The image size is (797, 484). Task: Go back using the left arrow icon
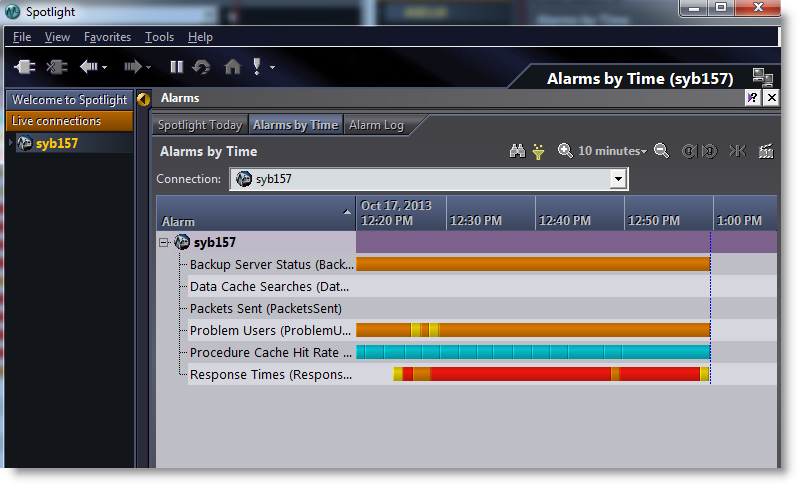tap(89, 67)
